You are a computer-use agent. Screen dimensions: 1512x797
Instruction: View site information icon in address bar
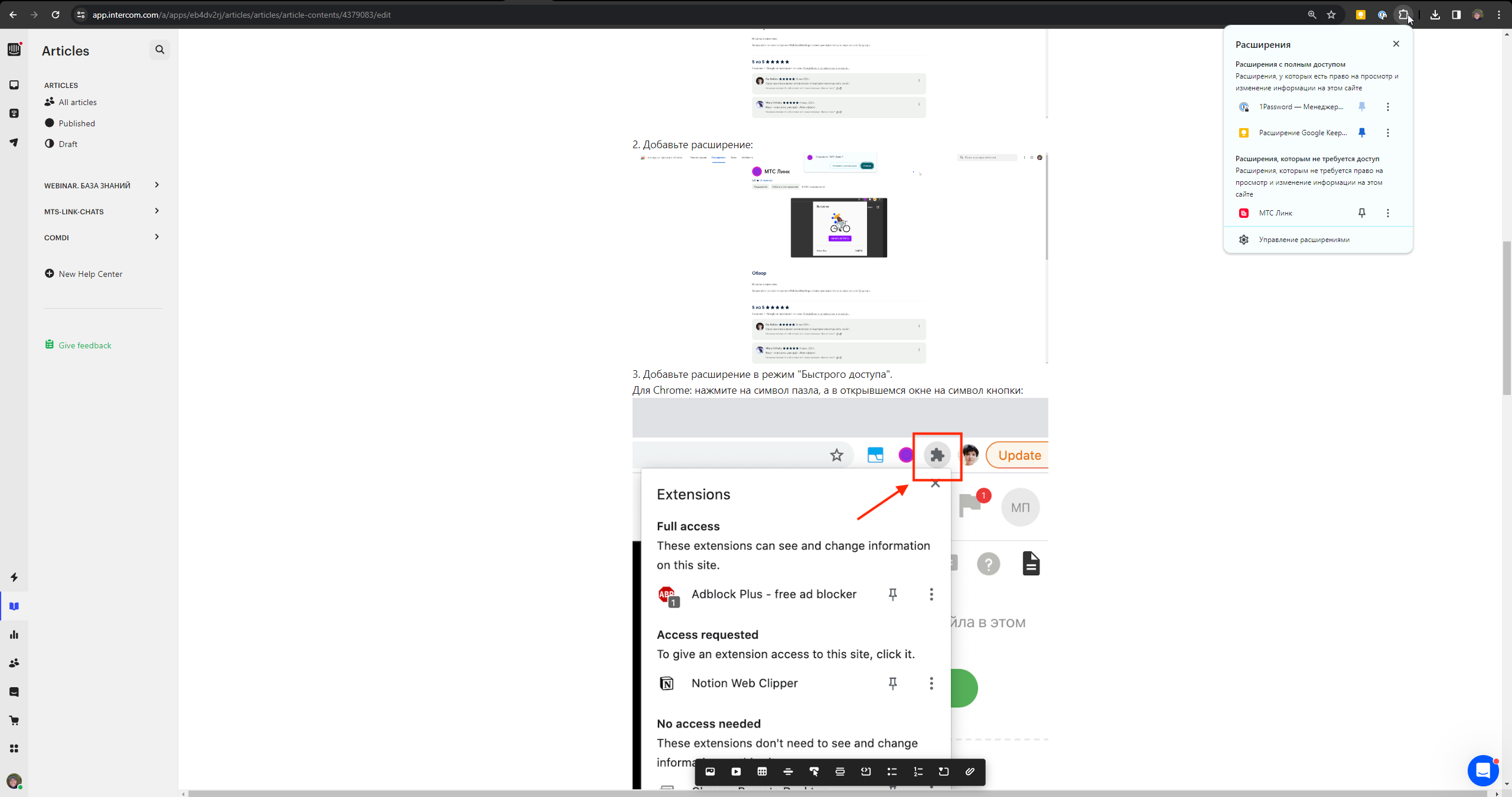pos(81,15)
